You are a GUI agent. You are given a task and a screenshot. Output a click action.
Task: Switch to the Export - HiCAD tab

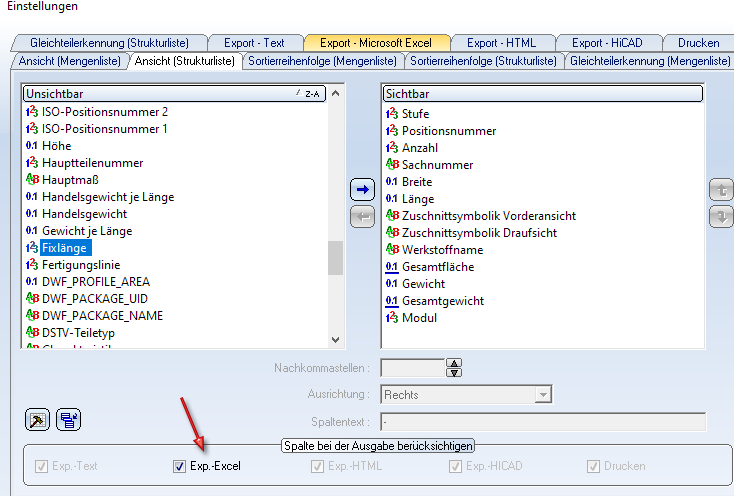607,43
